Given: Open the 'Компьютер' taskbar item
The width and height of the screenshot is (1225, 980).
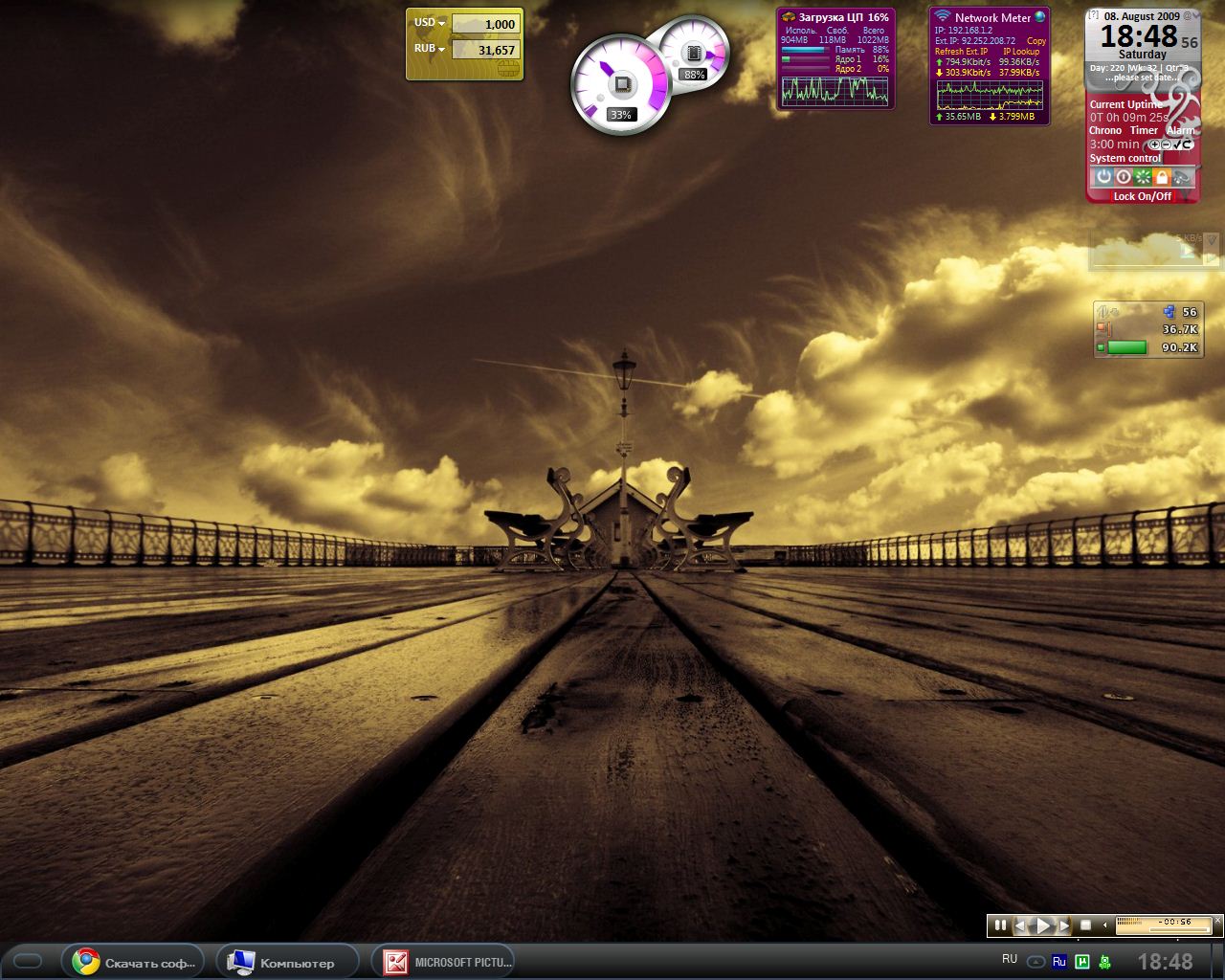Looking at the screenshot, I should pyautogui.click(x=287, y=962).
